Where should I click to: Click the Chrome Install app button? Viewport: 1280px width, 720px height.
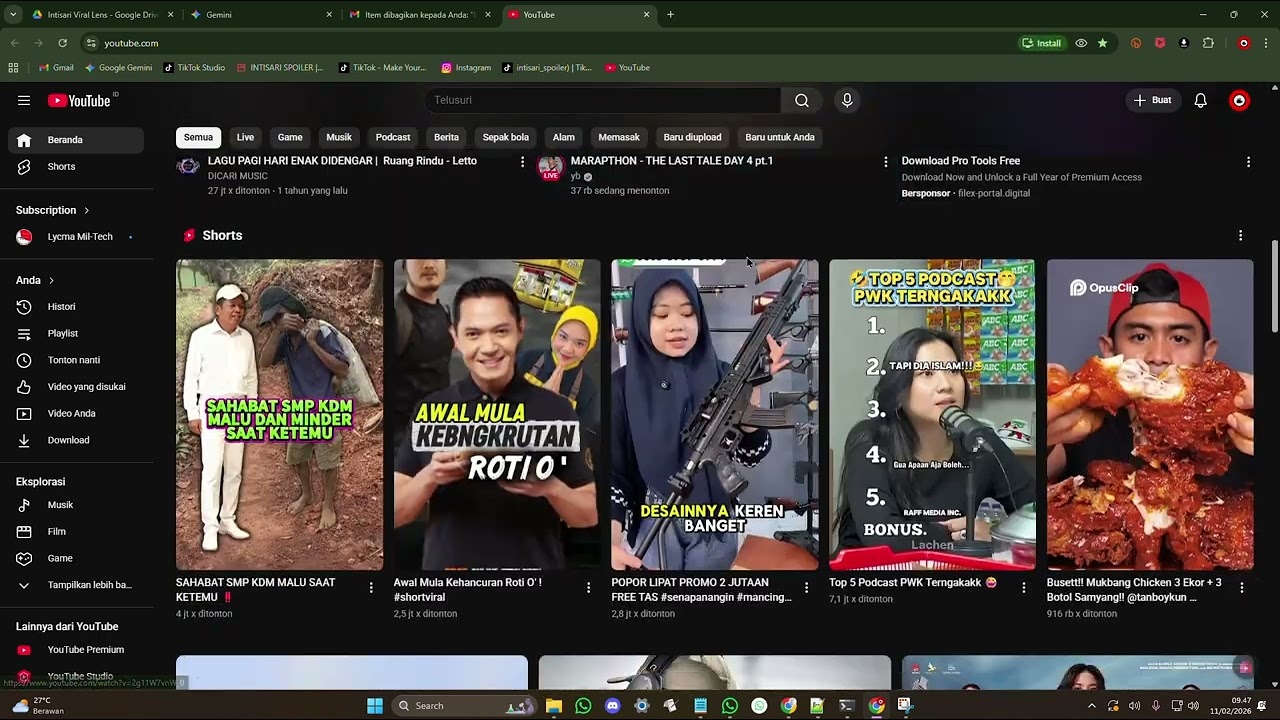click(1041, 43)
